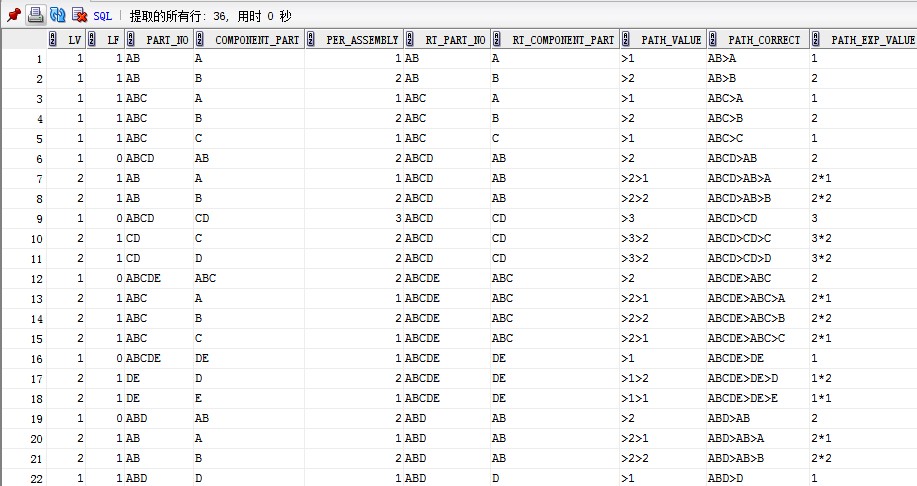The height and width of the screenshot is (486, 917).
Task: Click the printer icon in toolbar
Action: tap(36, 15)
